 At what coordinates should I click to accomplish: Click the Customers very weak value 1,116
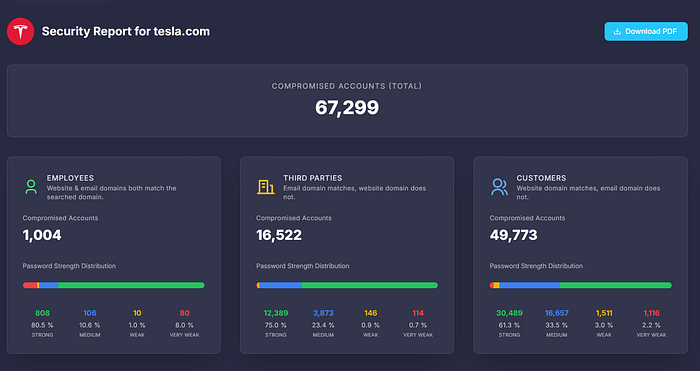pos(651,313)
